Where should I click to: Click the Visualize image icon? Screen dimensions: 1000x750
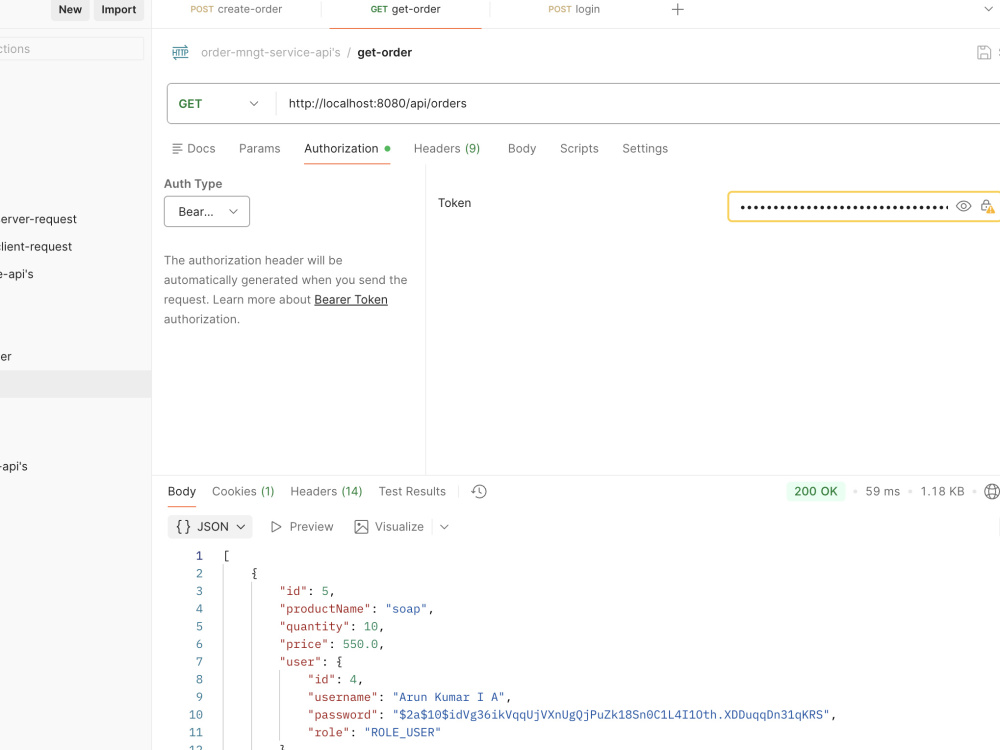(x=361, y=527)
